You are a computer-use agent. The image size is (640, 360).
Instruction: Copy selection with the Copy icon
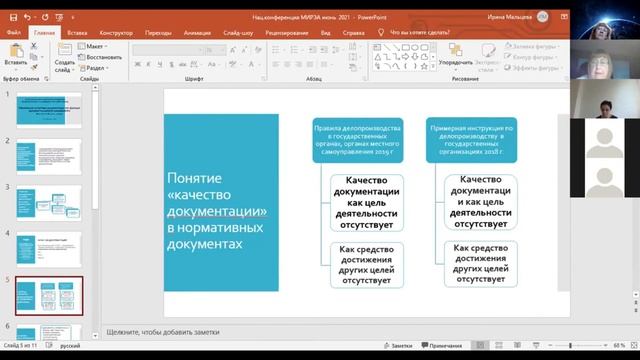[34, 57]
